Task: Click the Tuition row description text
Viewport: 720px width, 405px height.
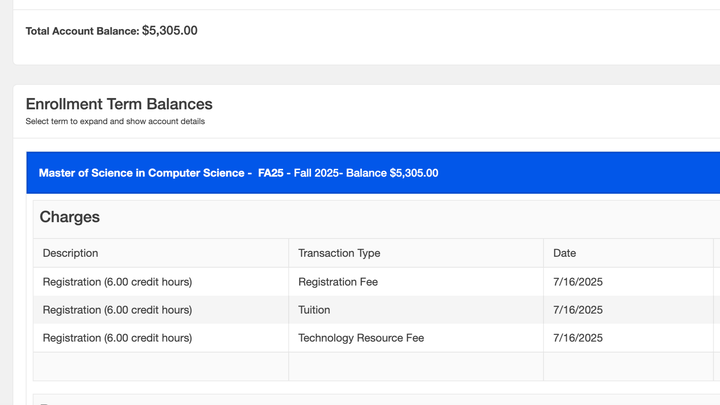Action: [x=117, y=310]
